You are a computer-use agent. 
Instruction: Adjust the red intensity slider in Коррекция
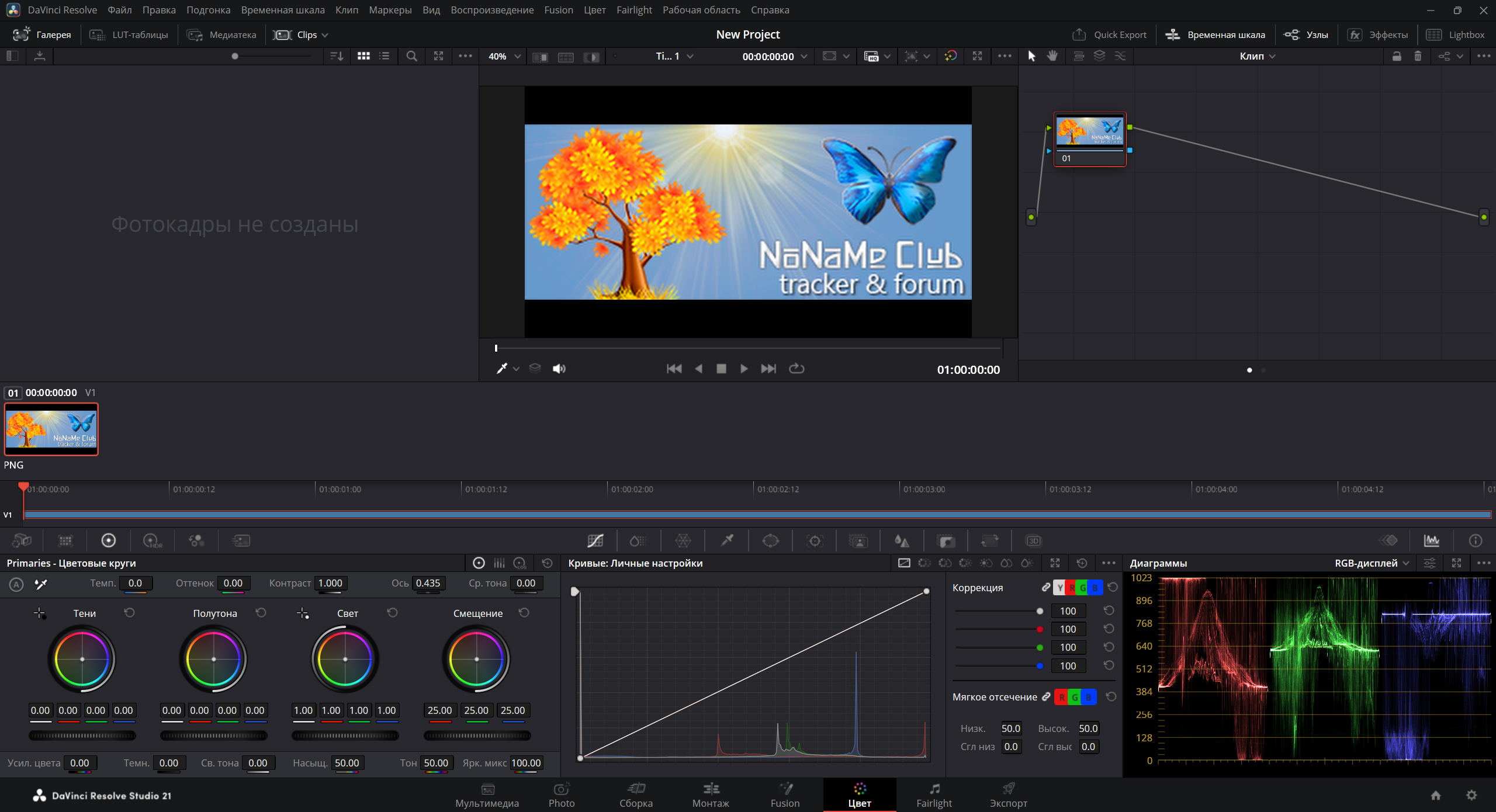998,629
